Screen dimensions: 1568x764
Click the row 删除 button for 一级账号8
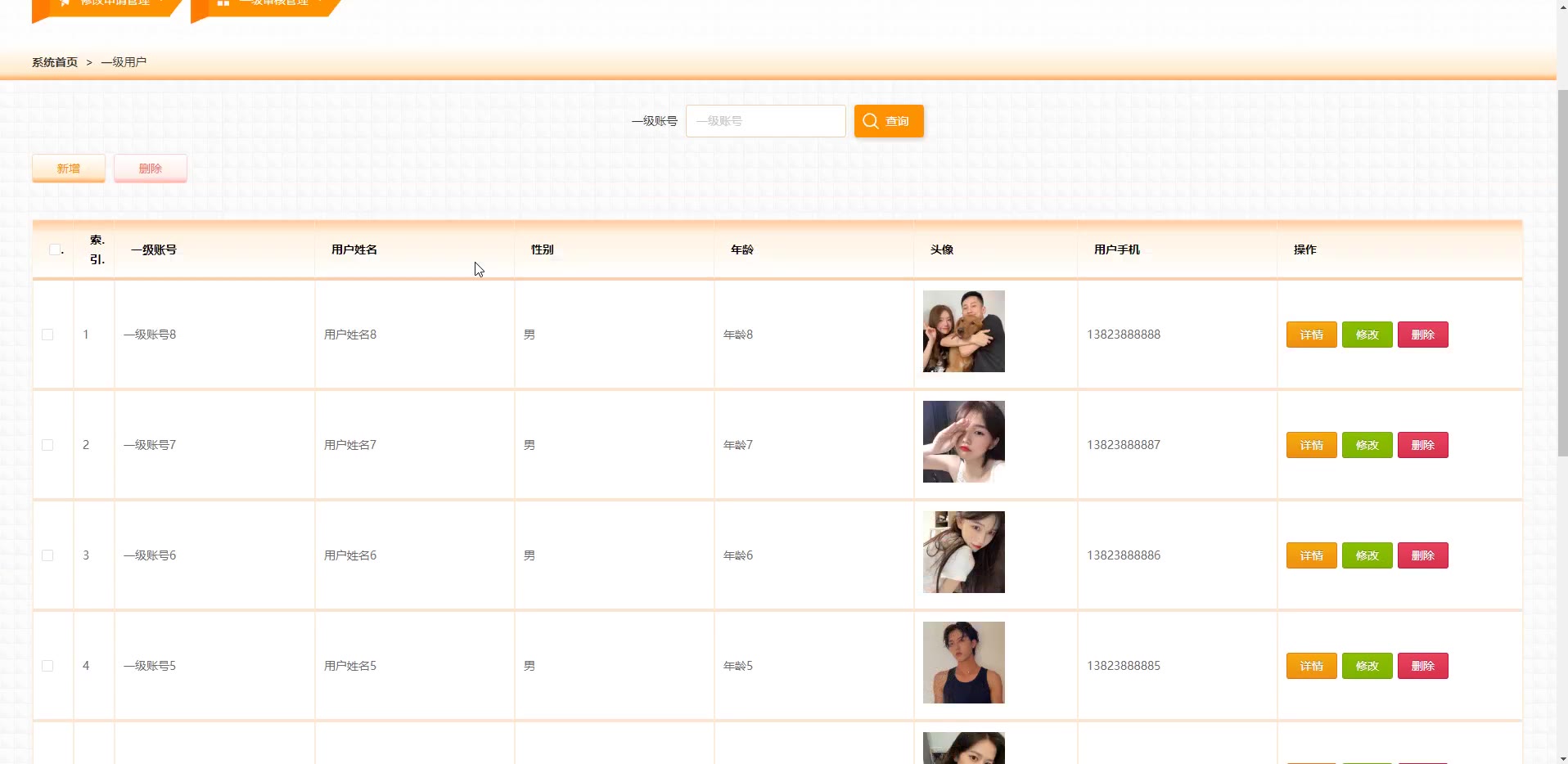(x=1423, y=335)
